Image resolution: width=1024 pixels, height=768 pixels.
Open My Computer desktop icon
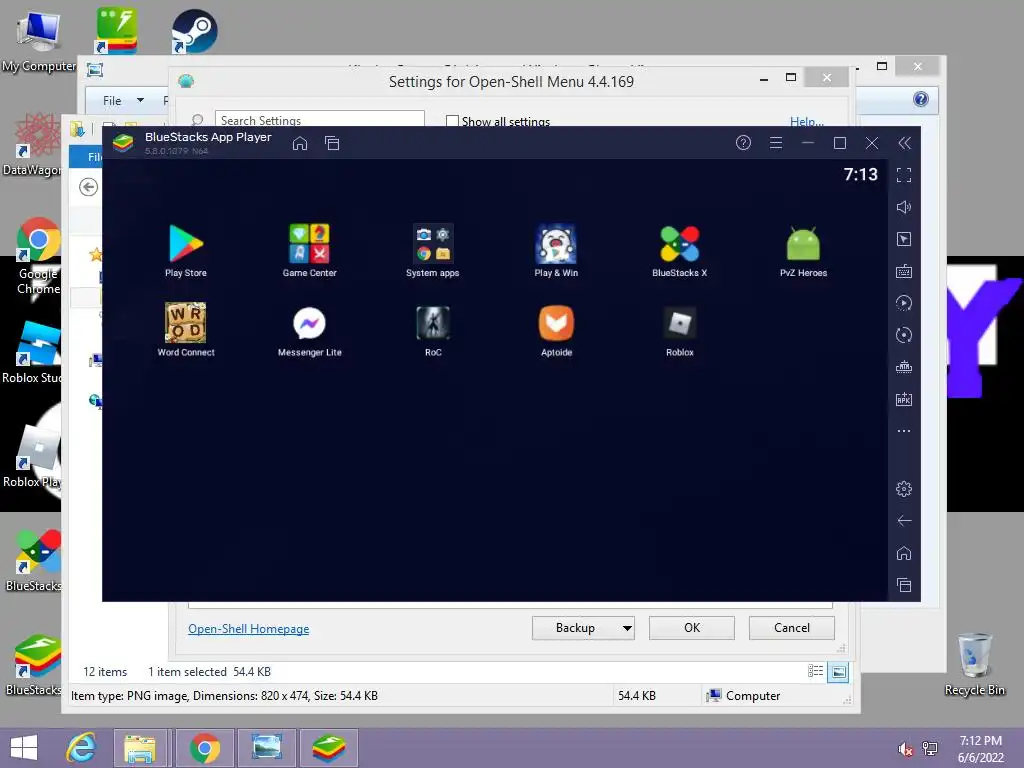(39, 41)
